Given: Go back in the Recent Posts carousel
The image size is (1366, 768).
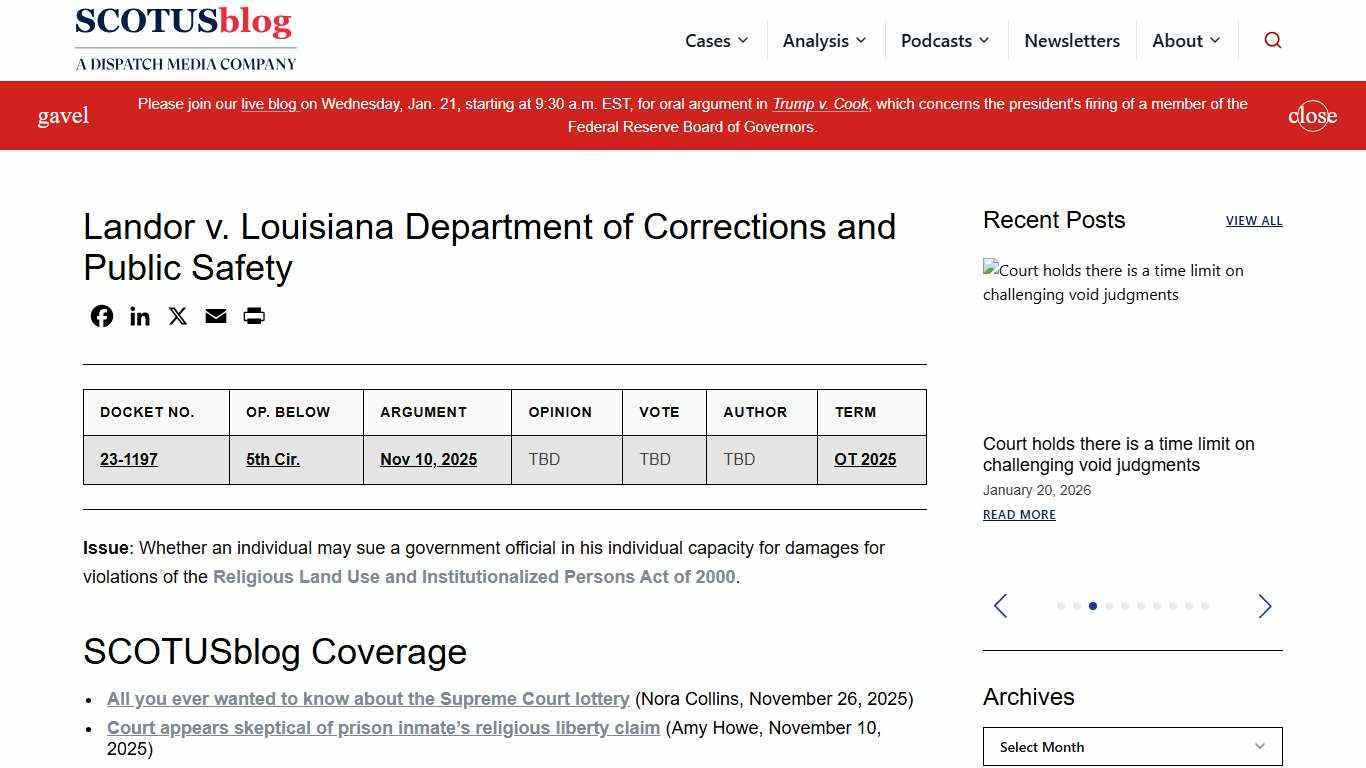Looking at the screenshot, I should pos(1000,606).
